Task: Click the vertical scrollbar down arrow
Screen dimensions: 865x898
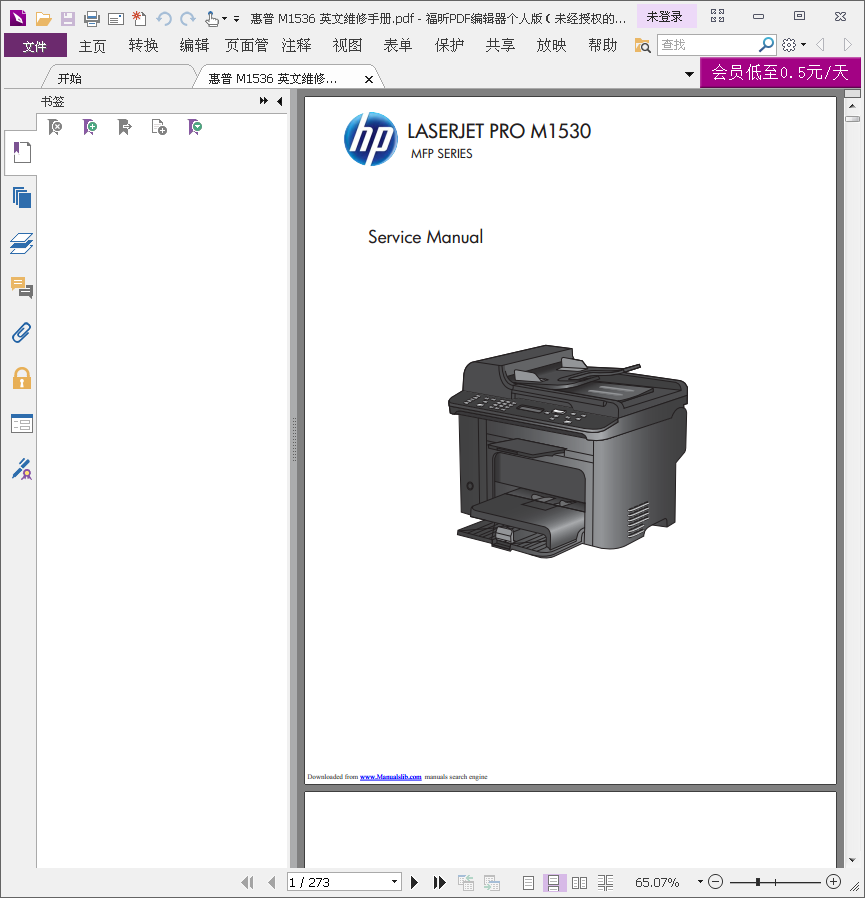Action: [x=852, y=860]
